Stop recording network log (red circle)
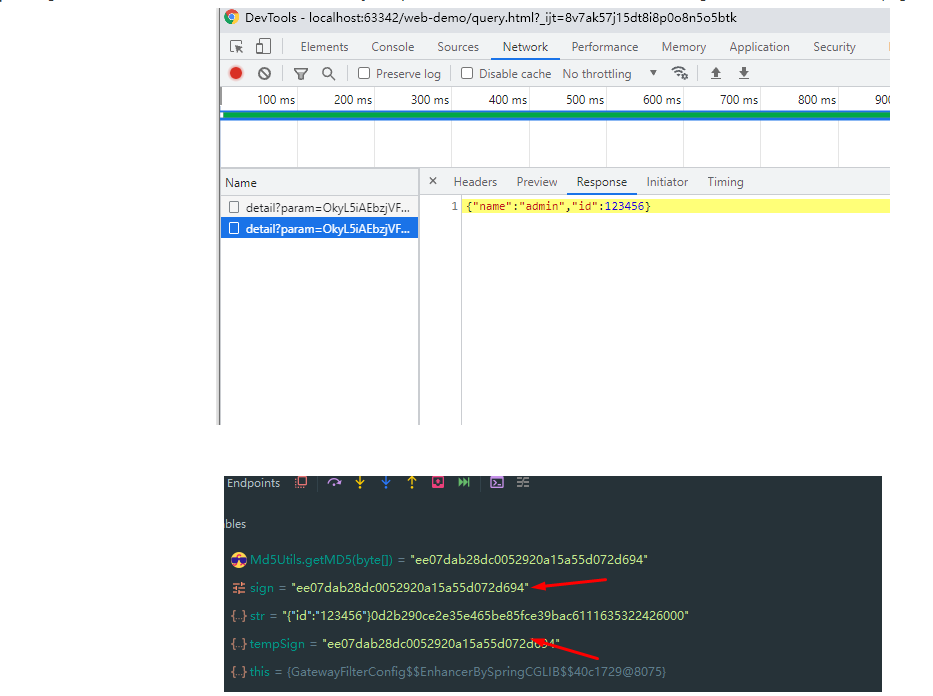Screen dimensions: 933x696 point(236,73)
